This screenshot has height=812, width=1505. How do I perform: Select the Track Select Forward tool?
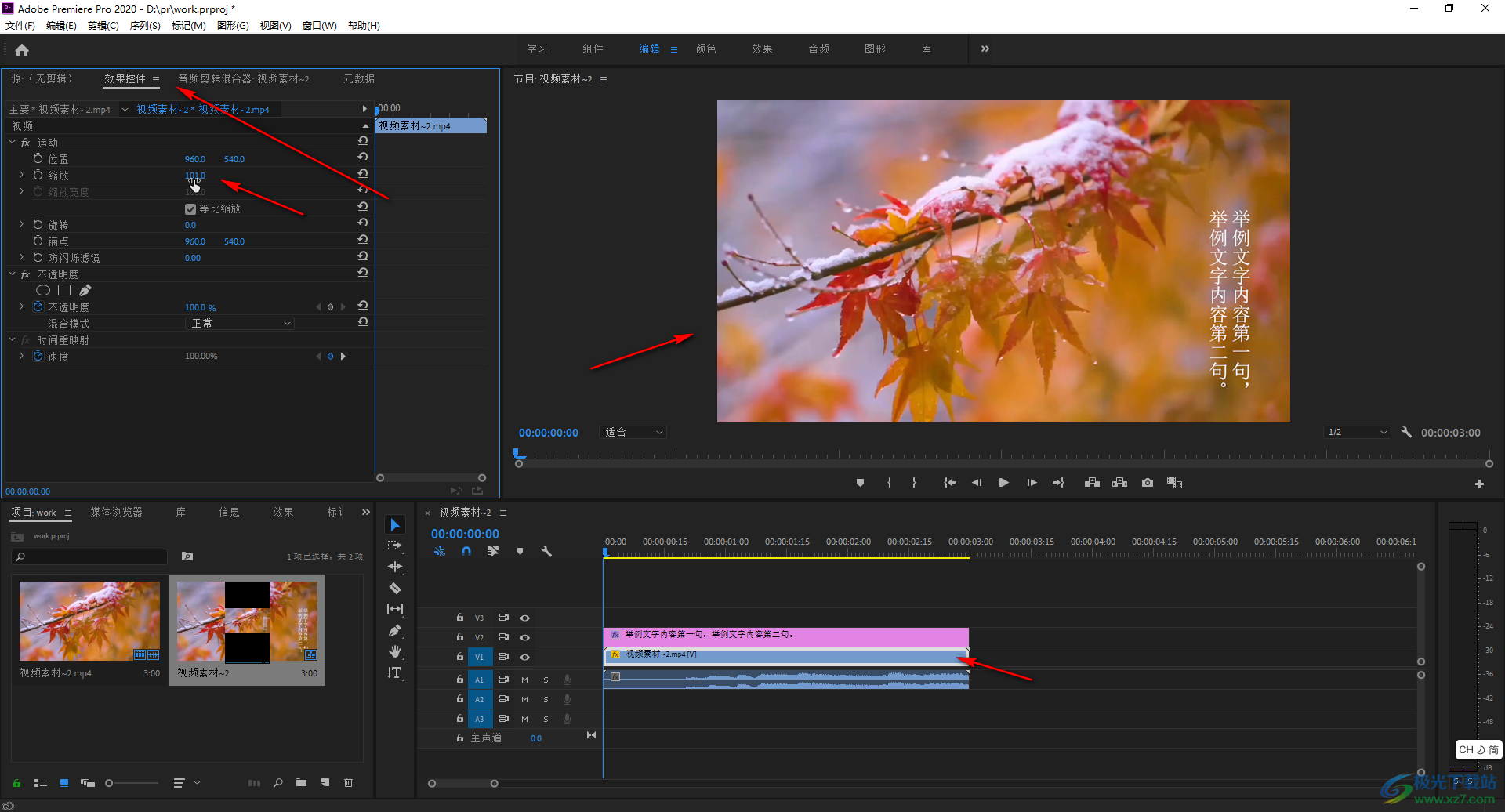[x=395, y=546]
